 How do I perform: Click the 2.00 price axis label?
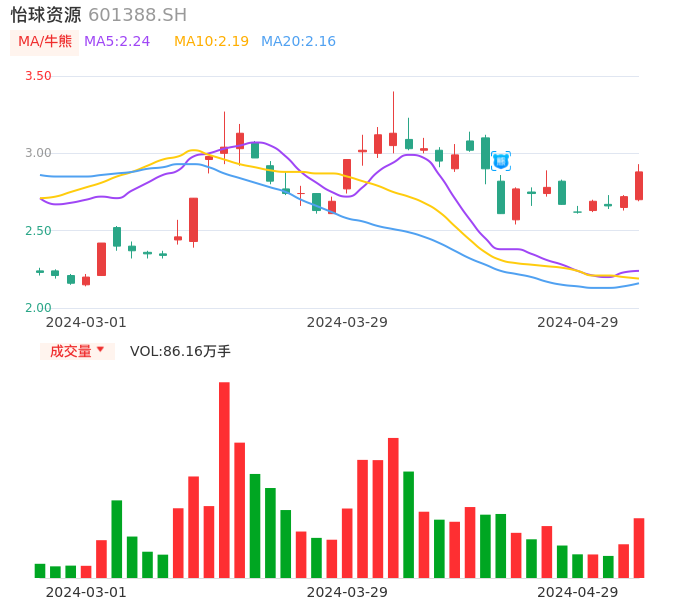point(38,308)
